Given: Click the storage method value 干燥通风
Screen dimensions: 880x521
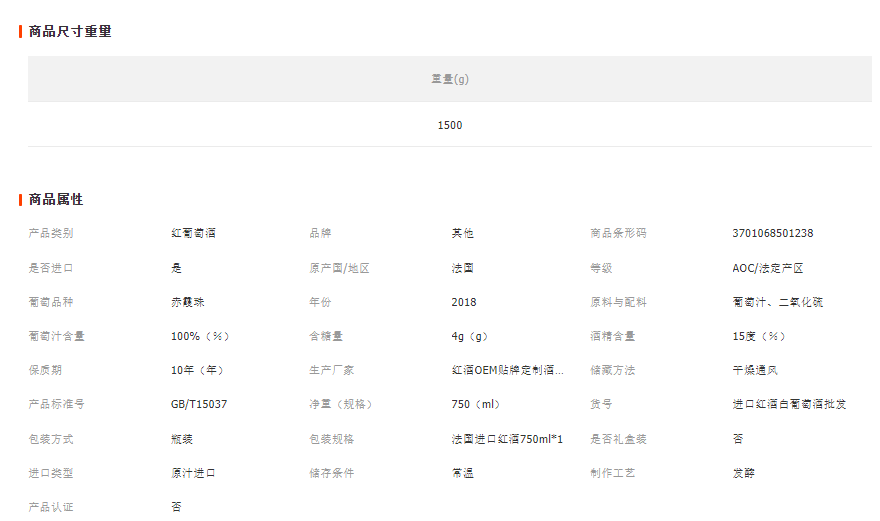Looking at the screenshot, I should coord(754,370).
